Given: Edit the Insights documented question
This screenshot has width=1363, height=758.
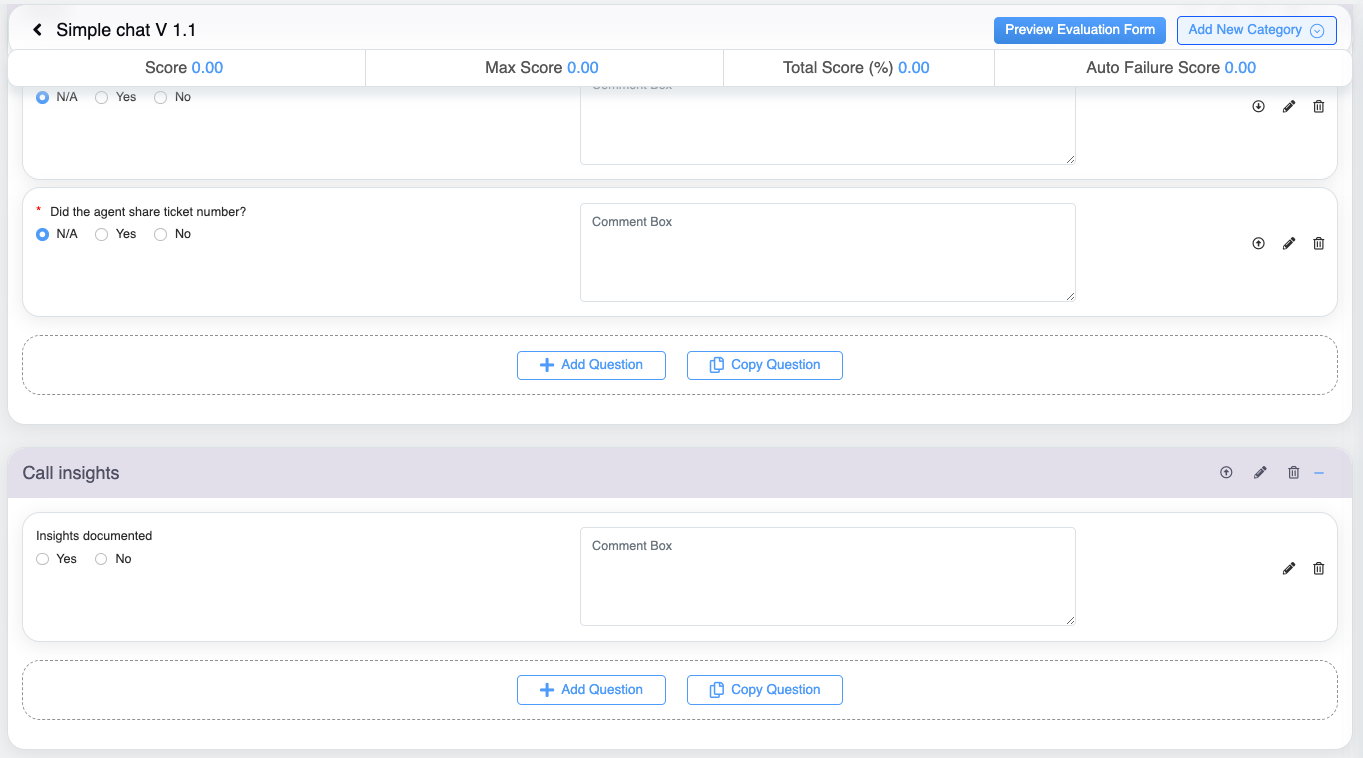Looking at the screenshot, I should 1288,568.
